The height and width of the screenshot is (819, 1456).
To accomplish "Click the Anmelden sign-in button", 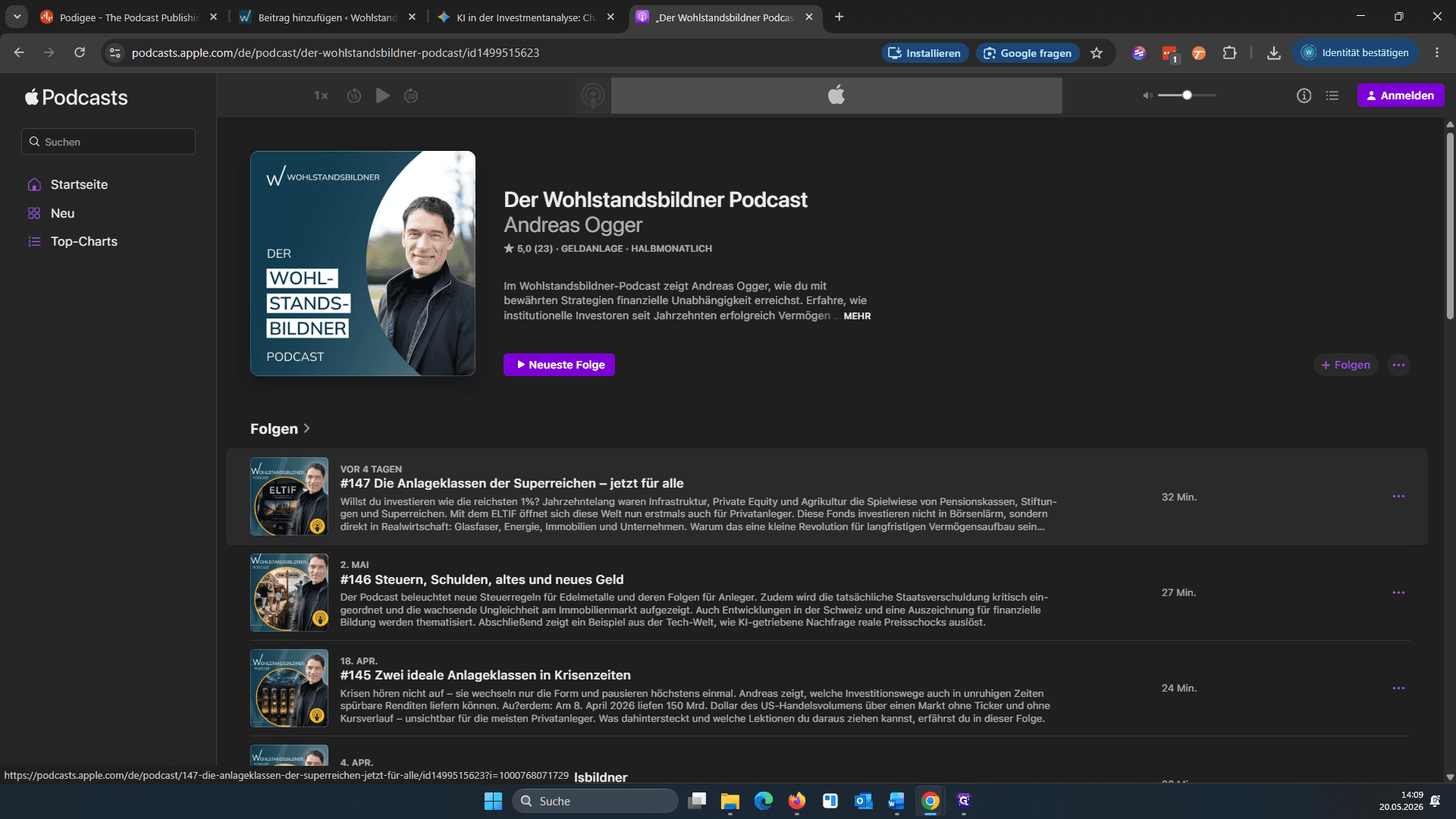I will [1401, 96].
